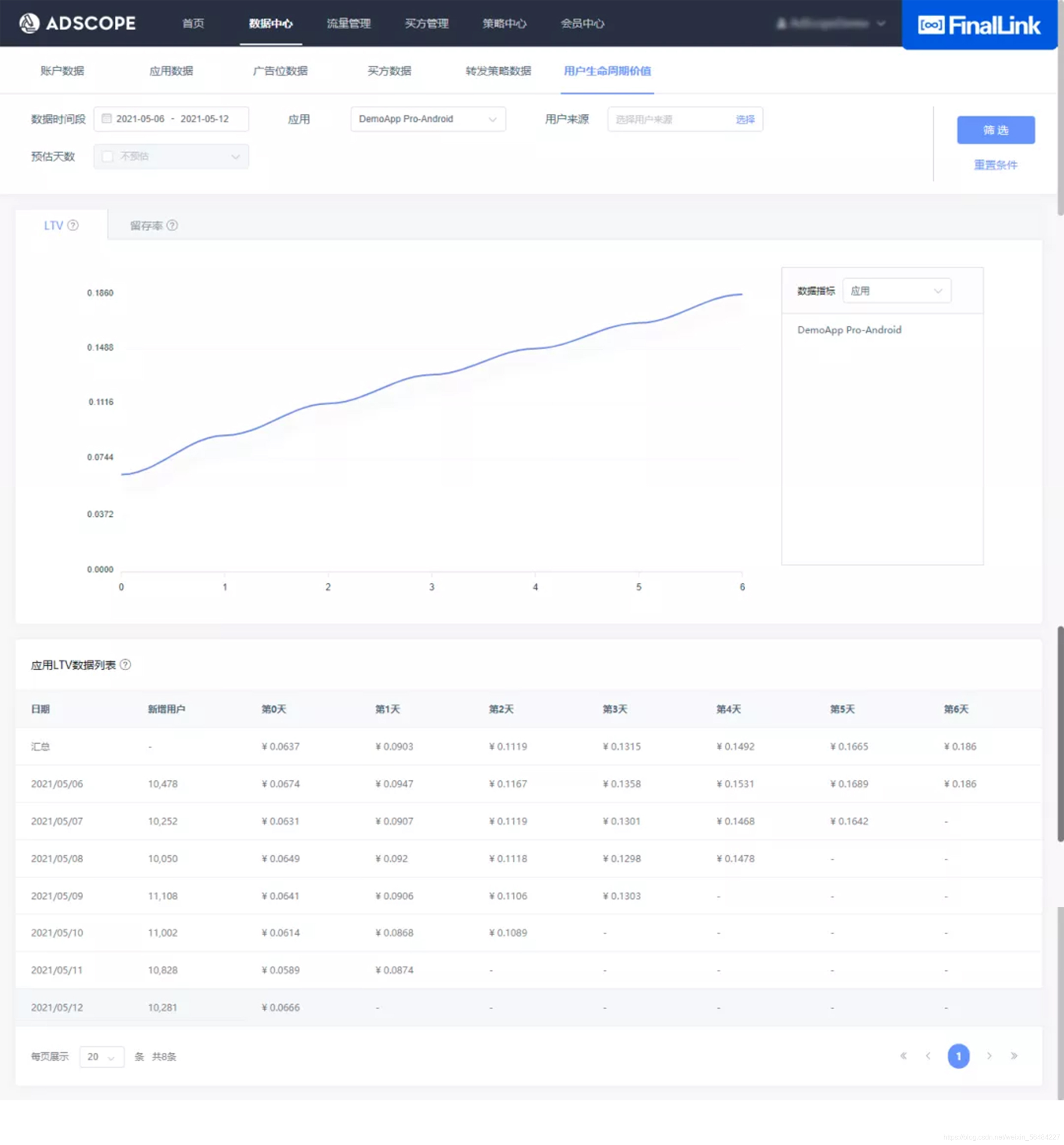
Task: Toggle the 不预估 checkbox
Action: pos(108,156)
